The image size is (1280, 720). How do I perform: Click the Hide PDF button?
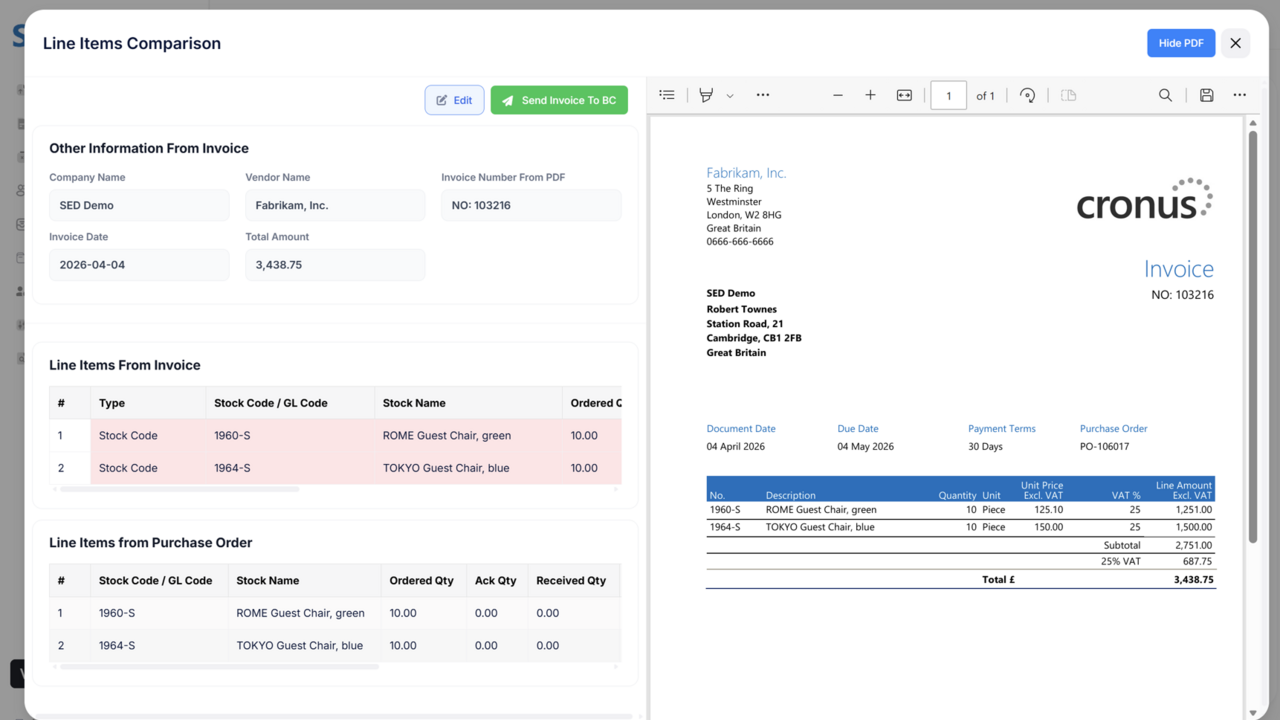[x=1181, y=43]
